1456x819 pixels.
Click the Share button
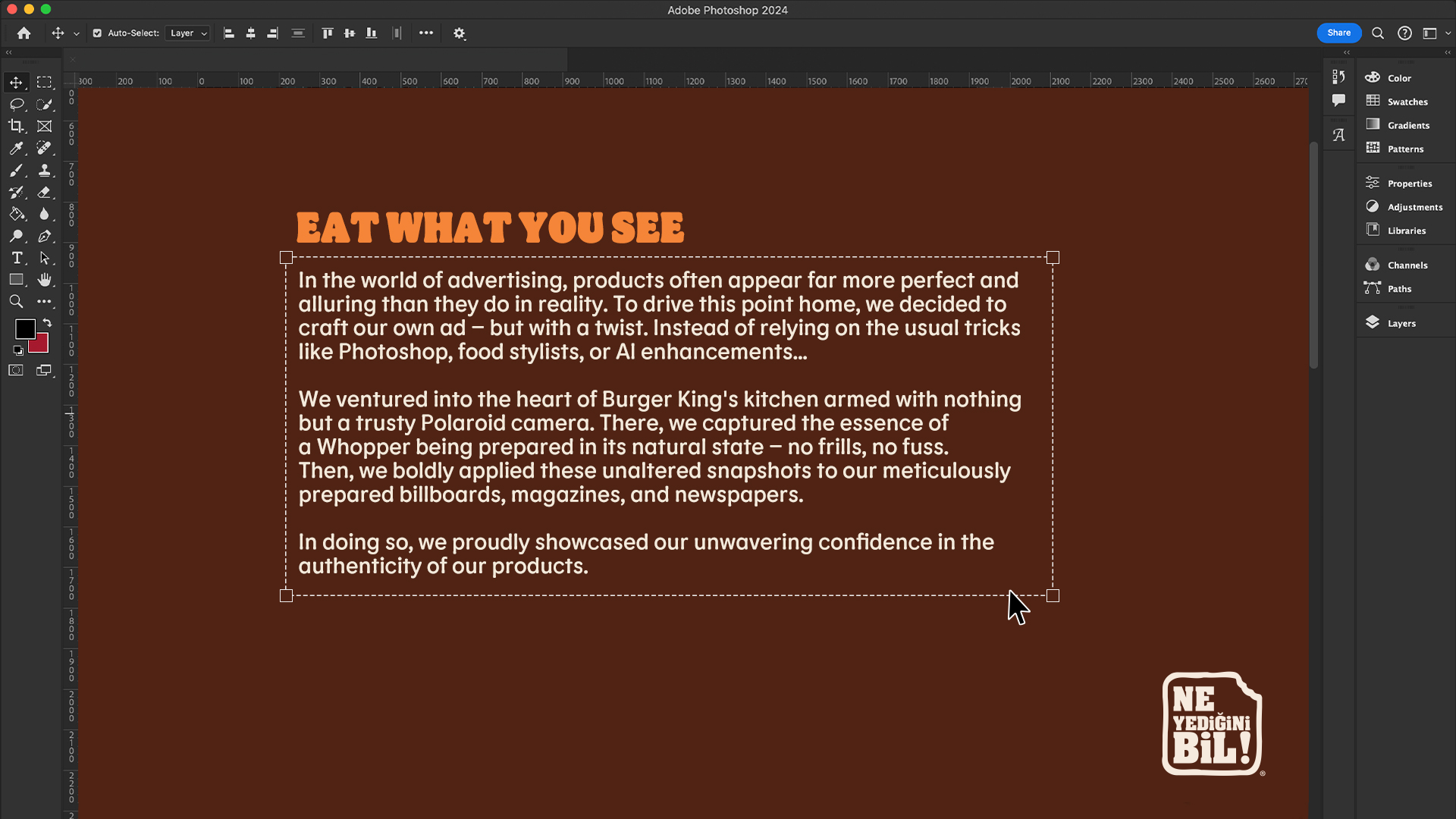tap(1338, 33)
